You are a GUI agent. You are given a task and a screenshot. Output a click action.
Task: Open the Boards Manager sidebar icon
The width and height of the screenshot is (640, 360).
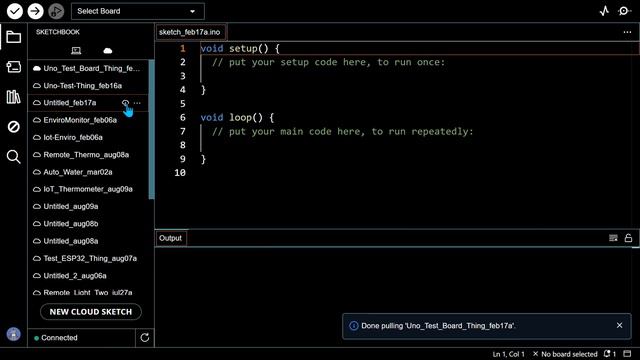click(13, 67)
